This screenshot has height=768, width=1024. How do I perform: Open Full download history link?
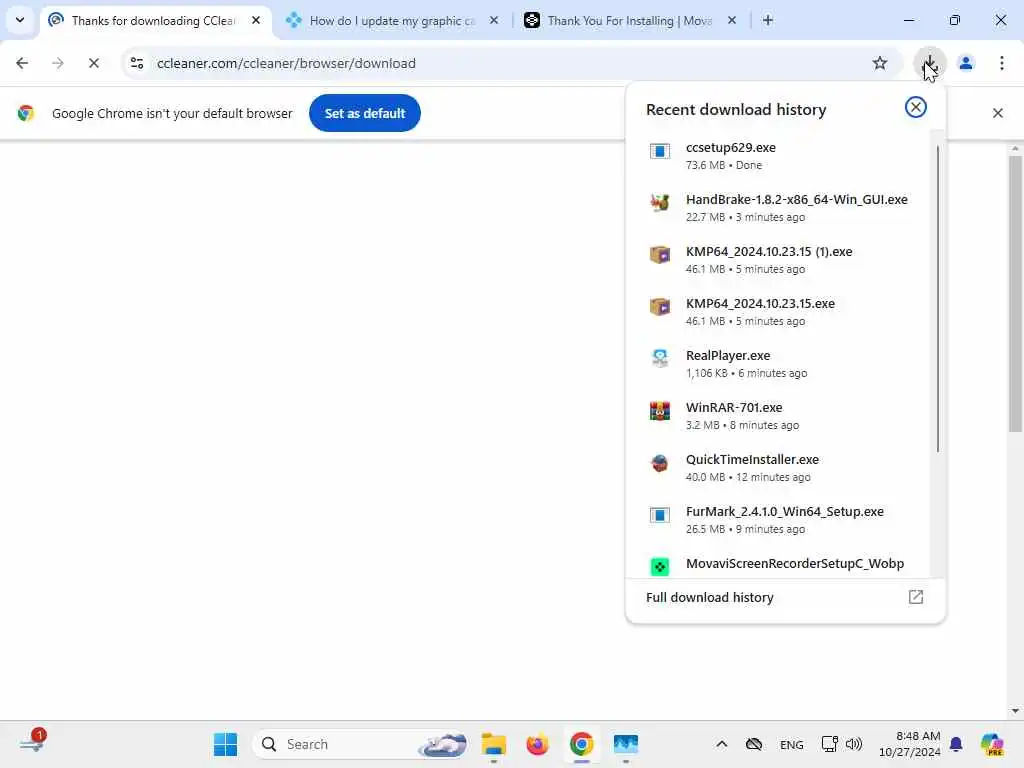coord(785,598)
